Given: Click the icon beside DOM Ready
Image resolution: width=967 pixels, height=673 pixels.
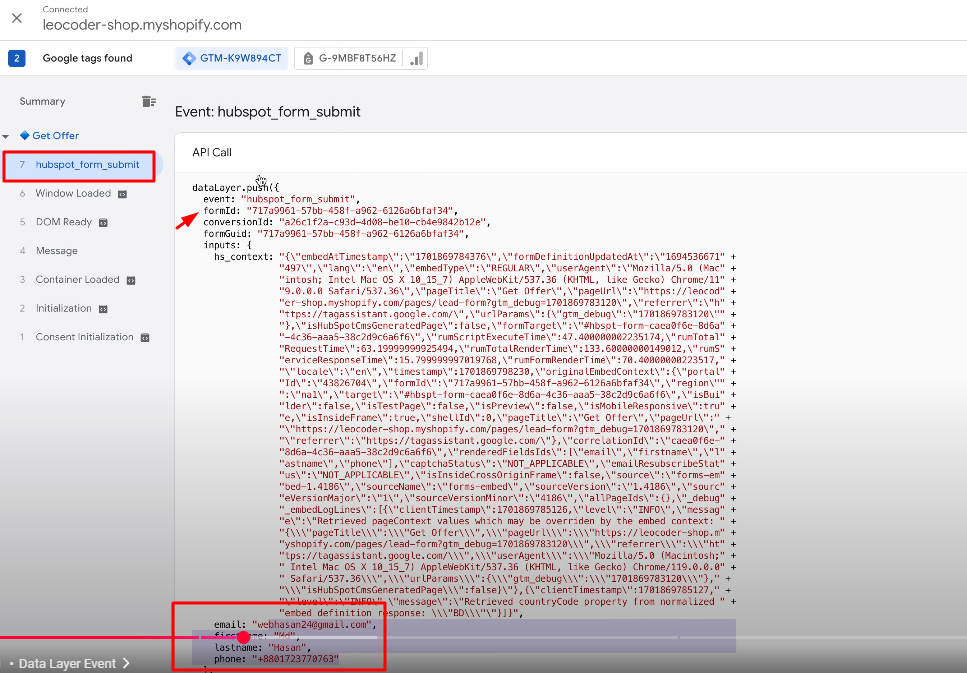Looking at the screenshot, I should pos(103,223).
